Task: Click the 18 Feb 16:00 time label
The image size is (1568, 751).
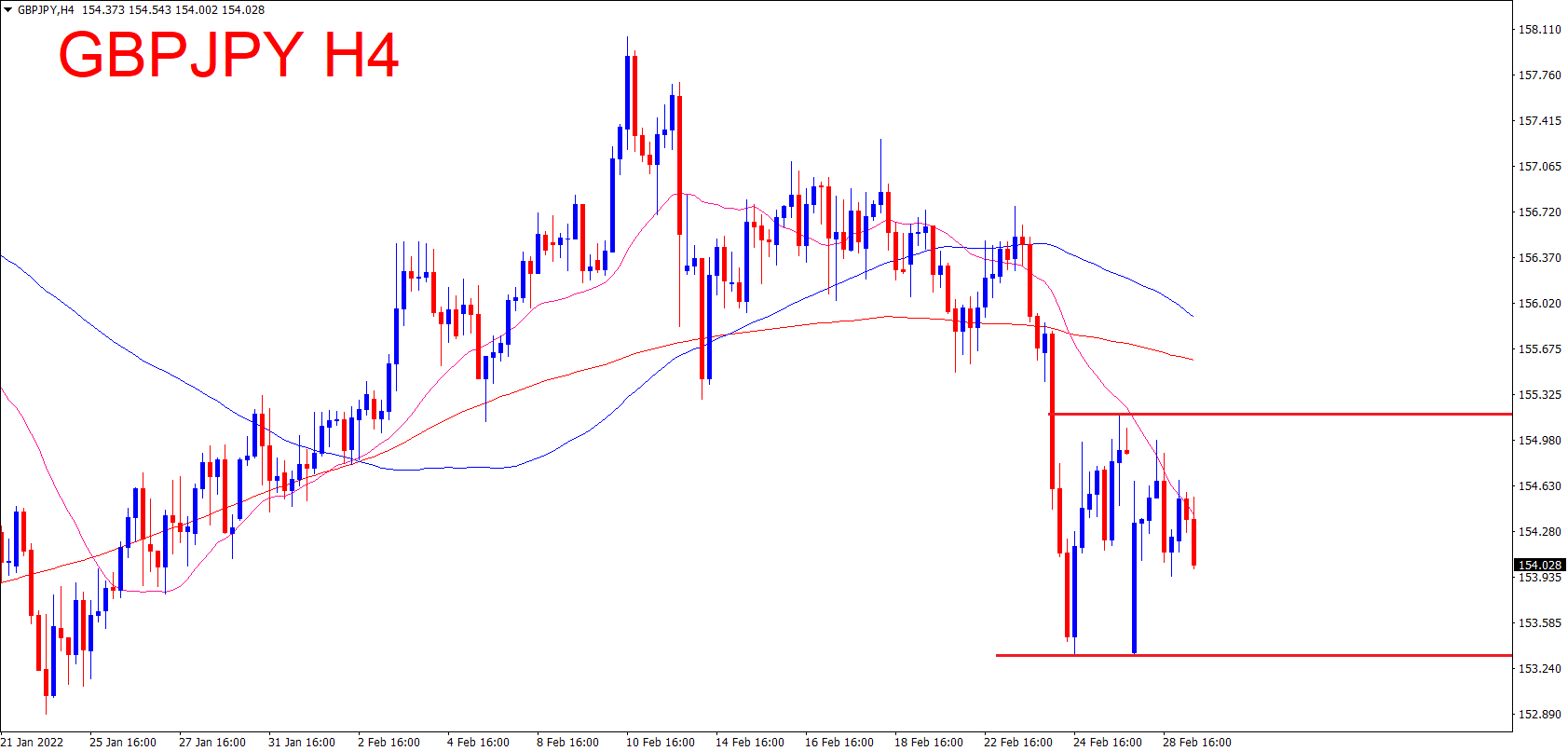Action: click(929, 743)
